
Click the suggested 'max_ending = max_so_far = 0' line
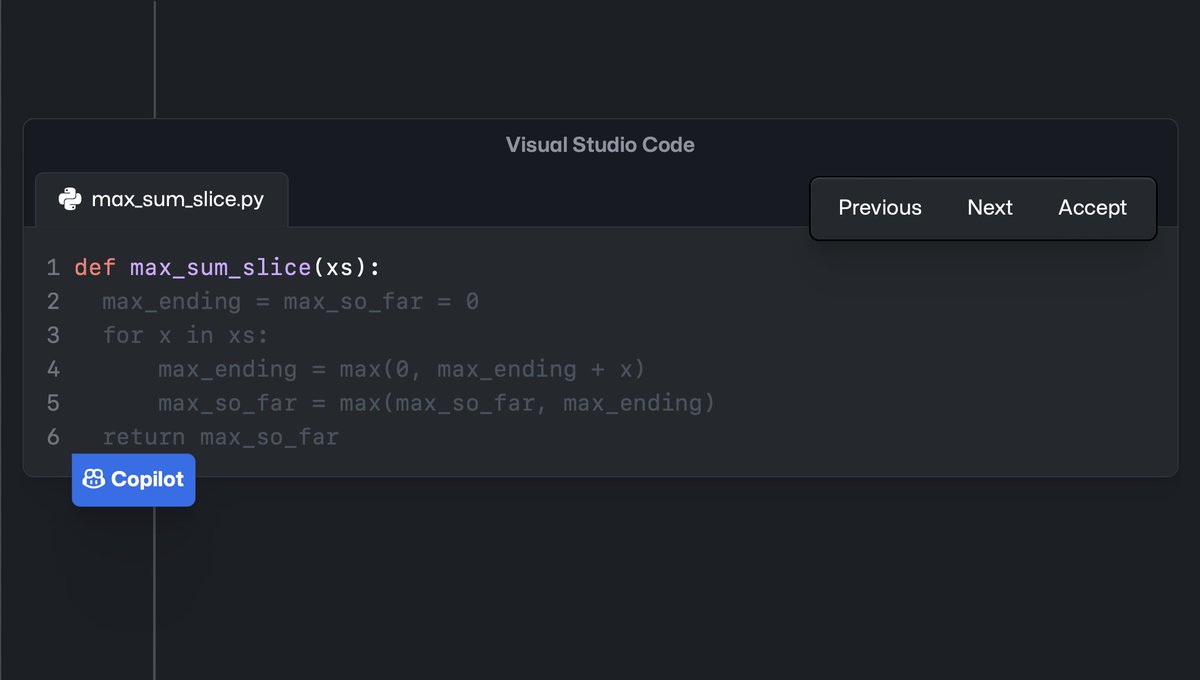point(290,302)
